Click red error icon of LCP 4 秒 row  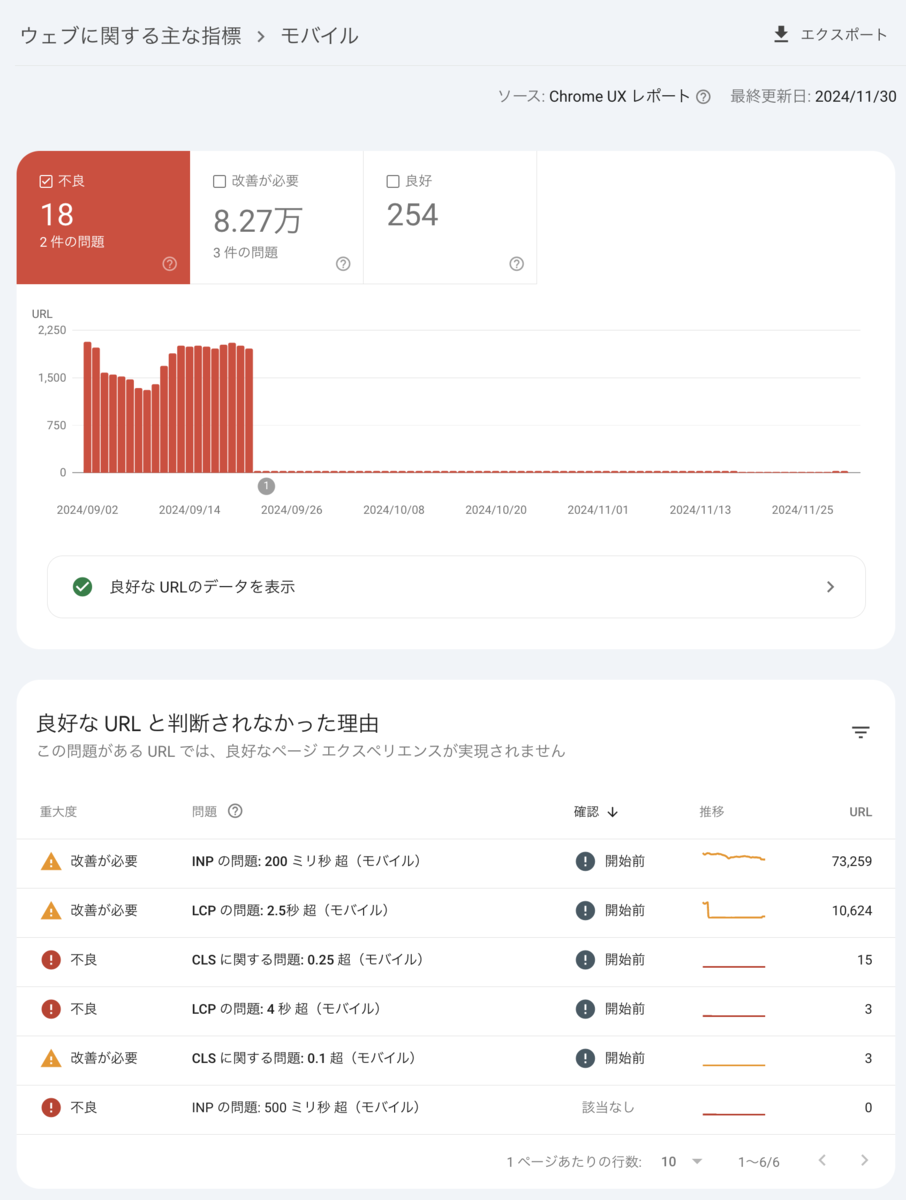51,1009
